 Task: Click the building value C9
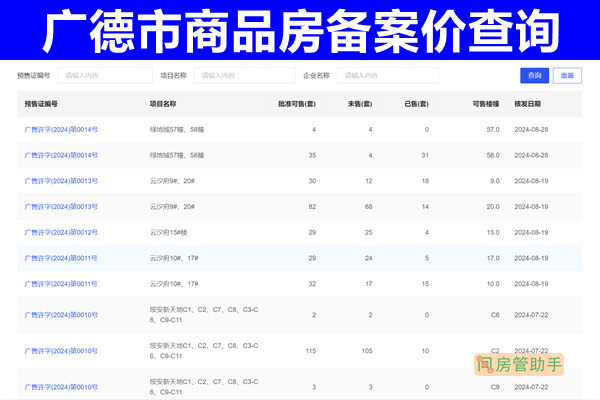pyautogui.click(x=495, y=387)
